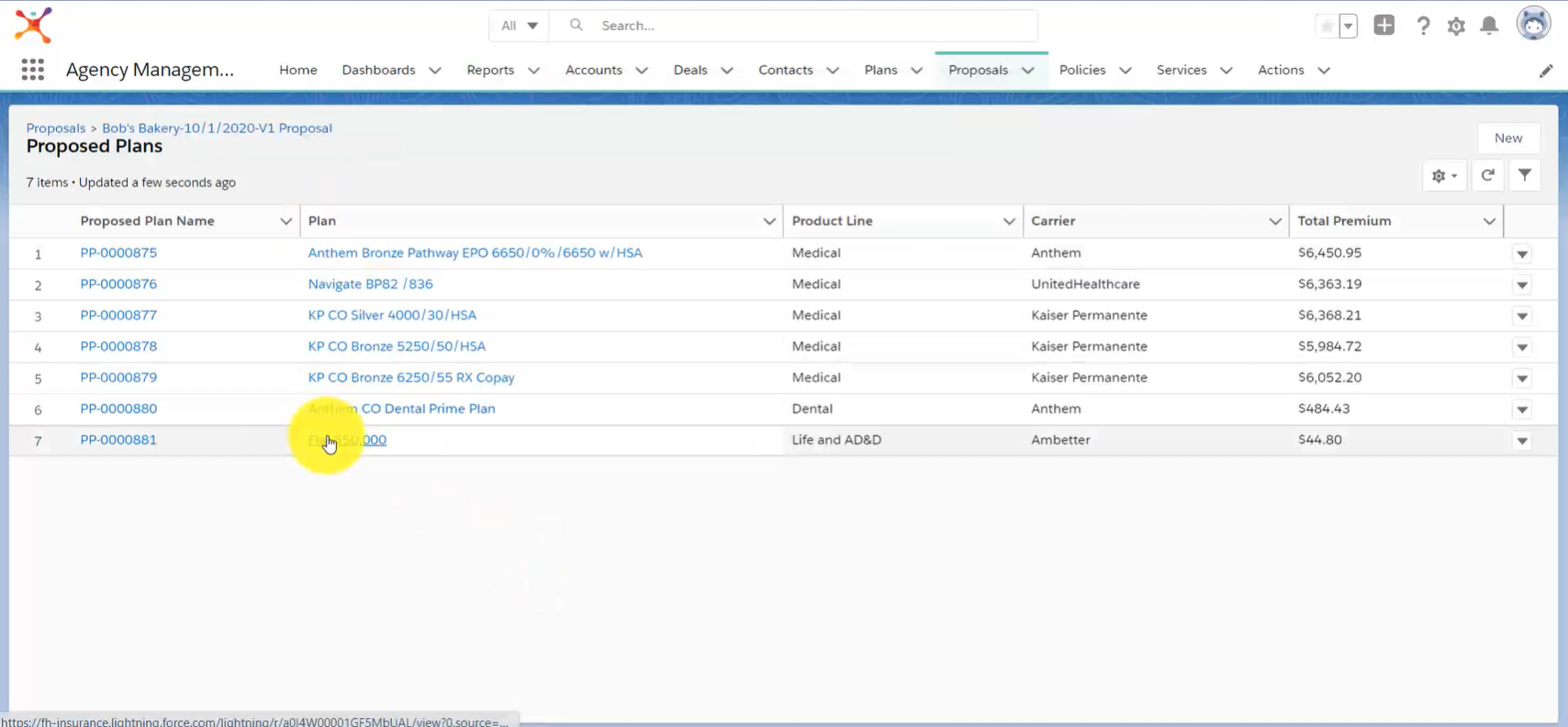
Task: Expand the Policies tab chevron
Action: click(1126, 71)
